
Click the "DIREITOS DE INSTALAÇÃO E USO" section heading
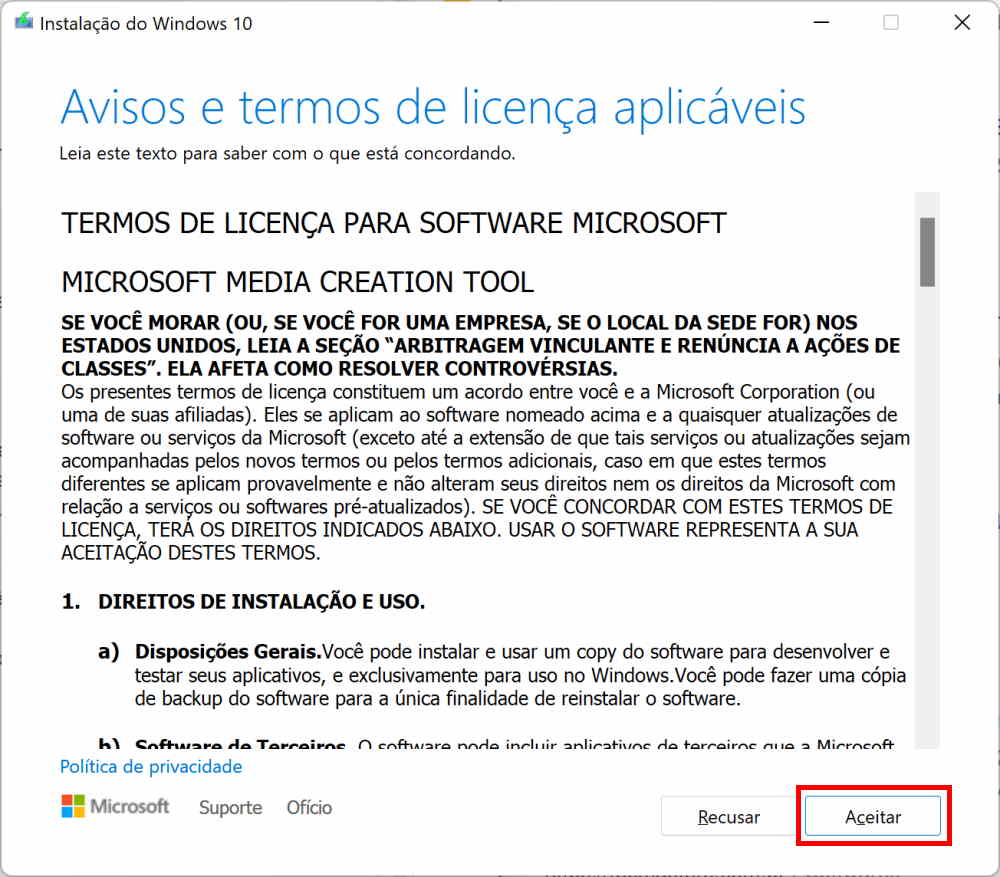(x=261, y=602)
